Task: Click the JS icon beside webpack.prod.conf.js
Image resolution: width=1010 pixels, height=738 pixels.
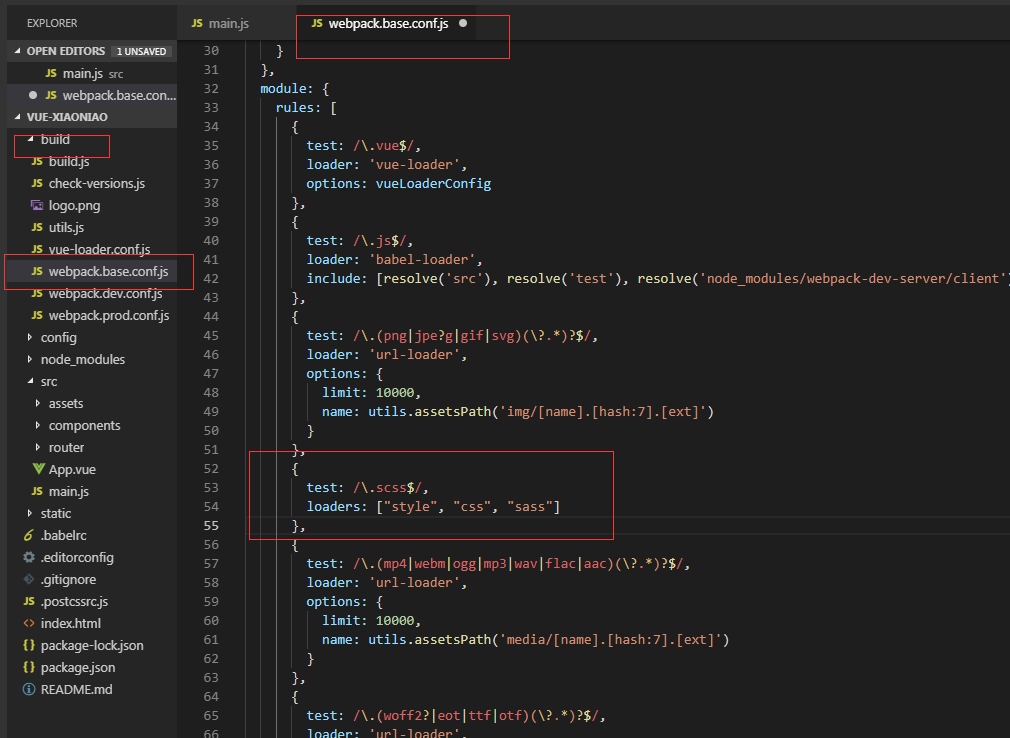Action: pos(37,316)
